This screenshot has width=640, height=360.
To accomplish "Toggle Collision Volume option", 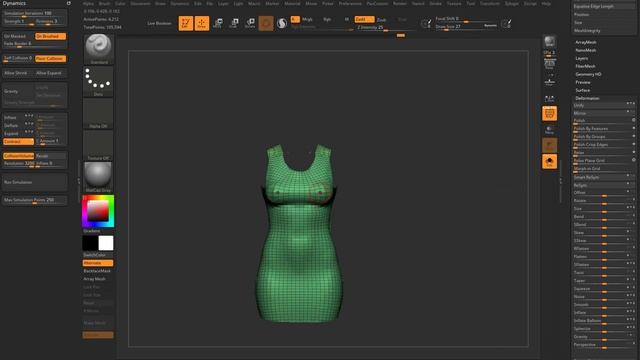I will tap(18, 156).
